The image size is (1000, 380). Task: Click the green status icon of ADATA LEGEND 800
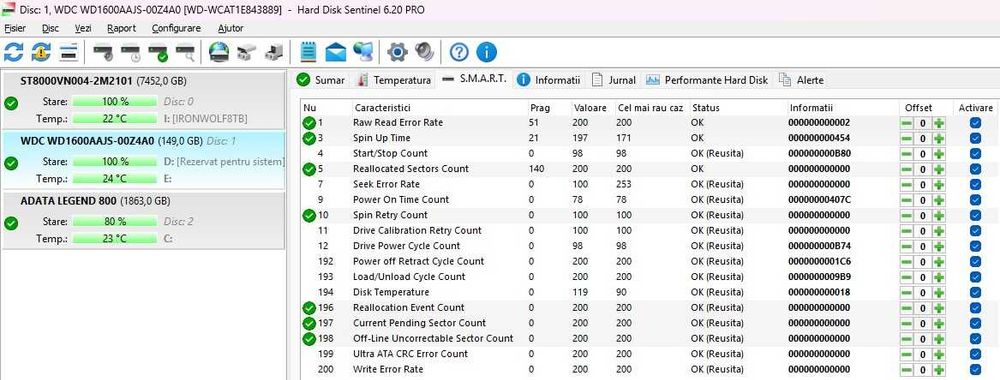(x=11, y=223)
